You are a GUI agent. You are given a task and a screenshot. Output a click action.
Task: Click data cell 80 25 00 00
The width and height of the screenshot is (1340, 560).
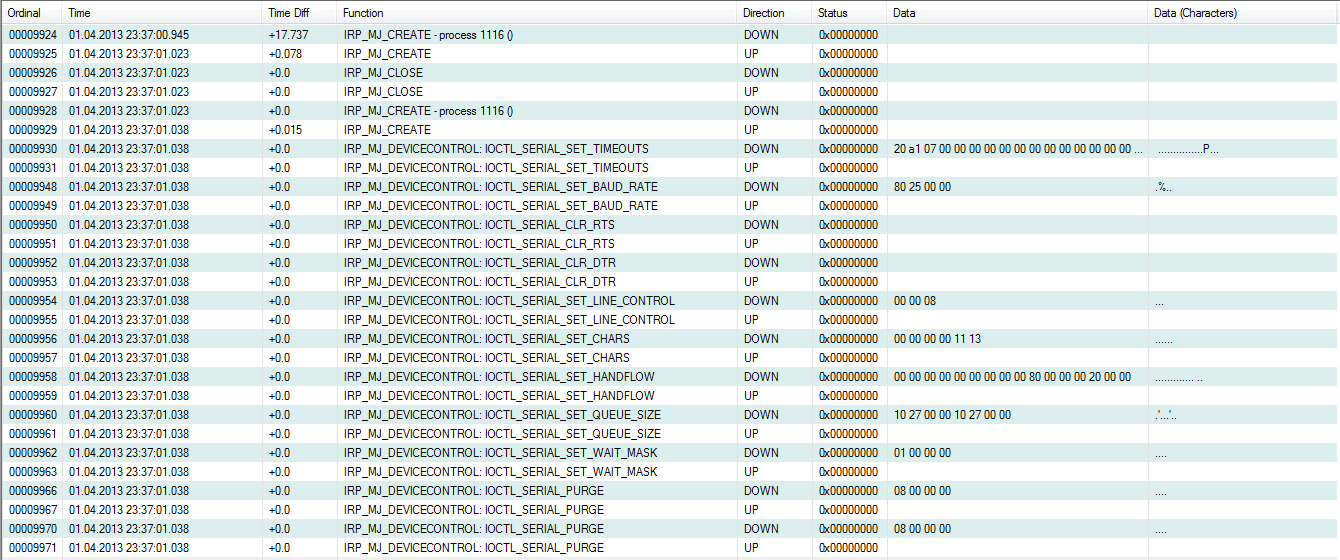tap(922, 187)
